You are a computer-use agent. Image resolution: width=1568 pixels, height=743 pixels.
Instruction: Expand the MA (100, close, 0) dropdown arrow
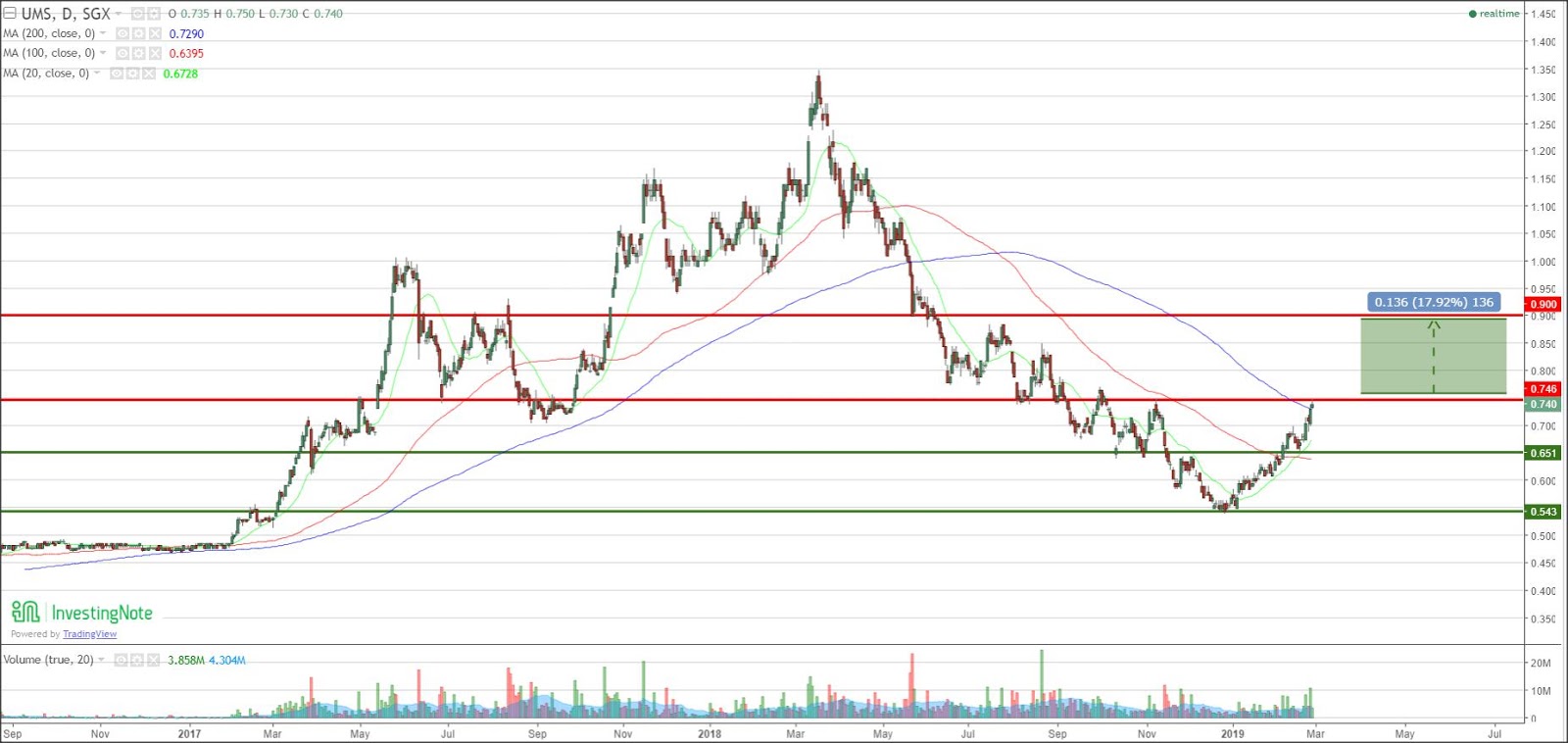pos(103,53)
